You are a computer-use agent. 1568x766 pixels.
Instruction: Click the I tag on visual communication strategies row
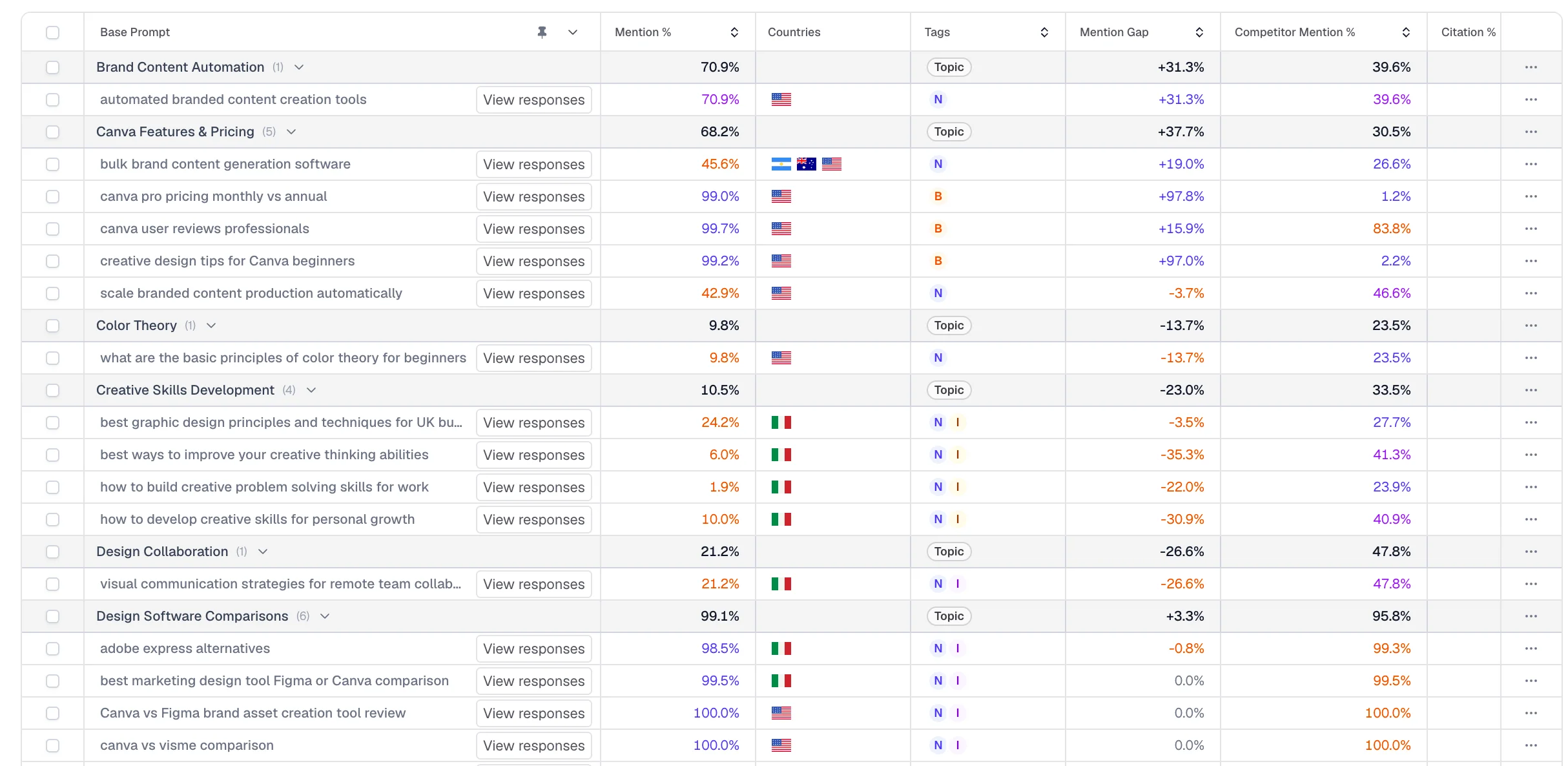pos(958,584)
